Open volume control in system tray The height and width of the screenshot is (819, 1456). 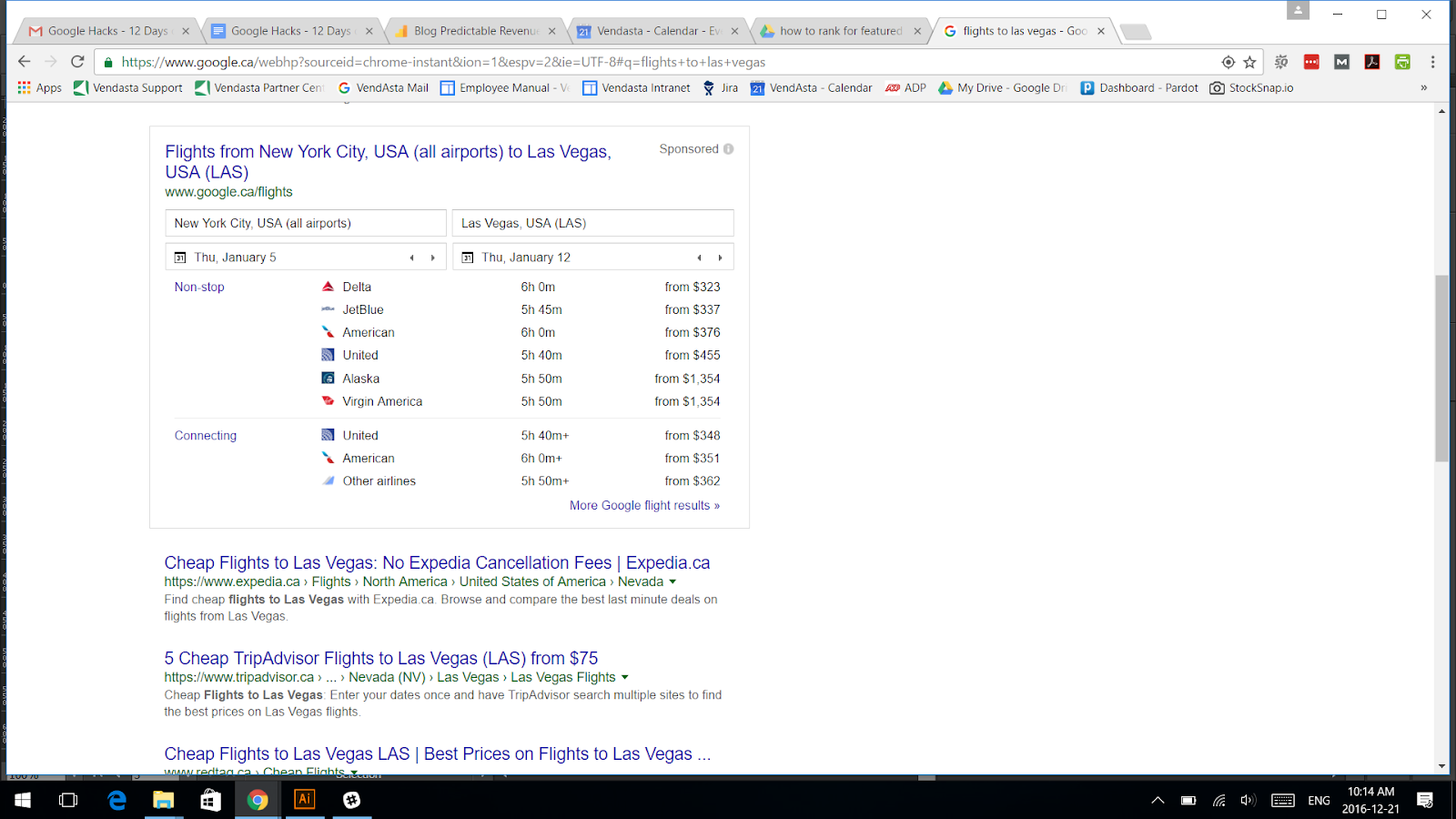(x=1248, y=800)
